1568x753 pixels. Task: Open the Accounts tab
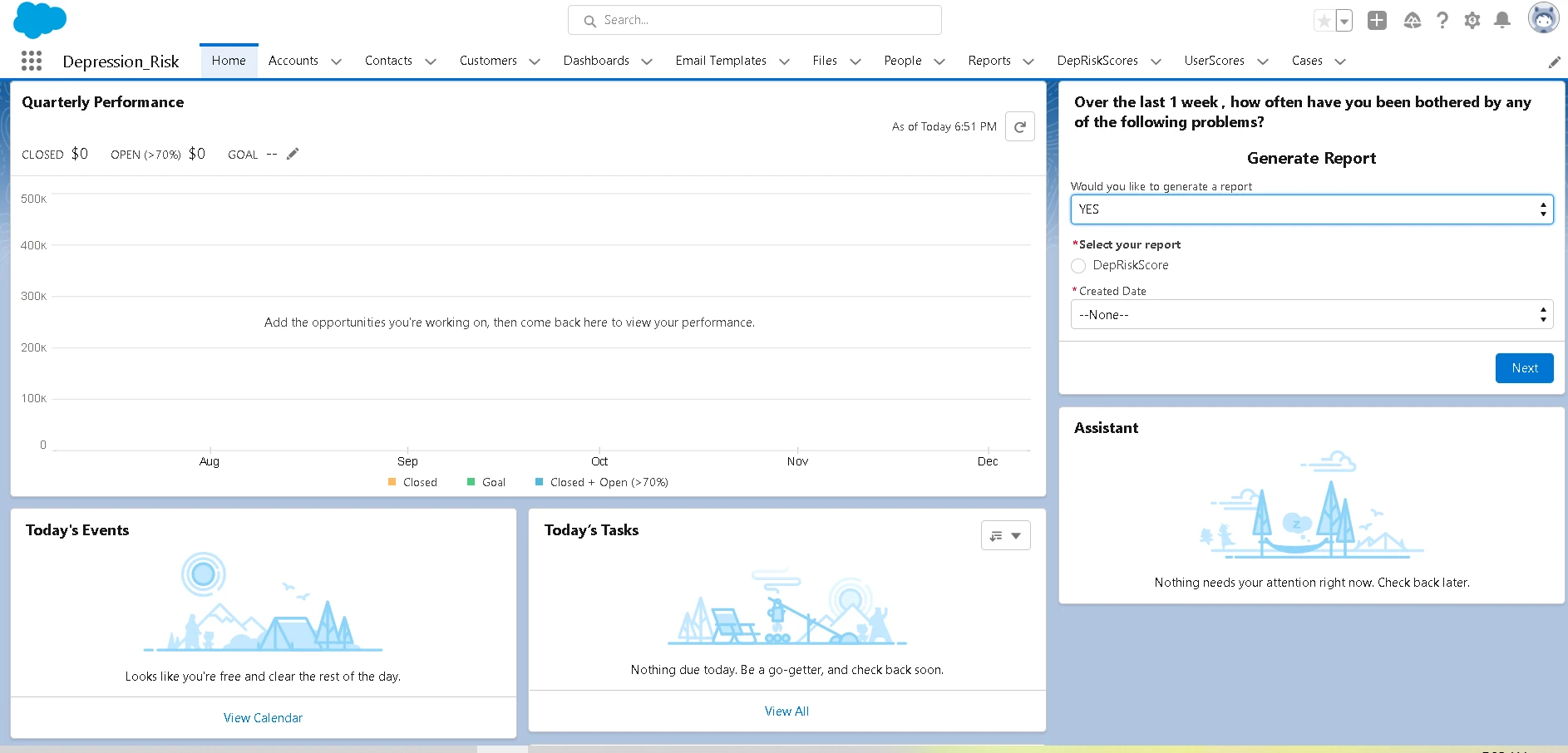[293, 61]
